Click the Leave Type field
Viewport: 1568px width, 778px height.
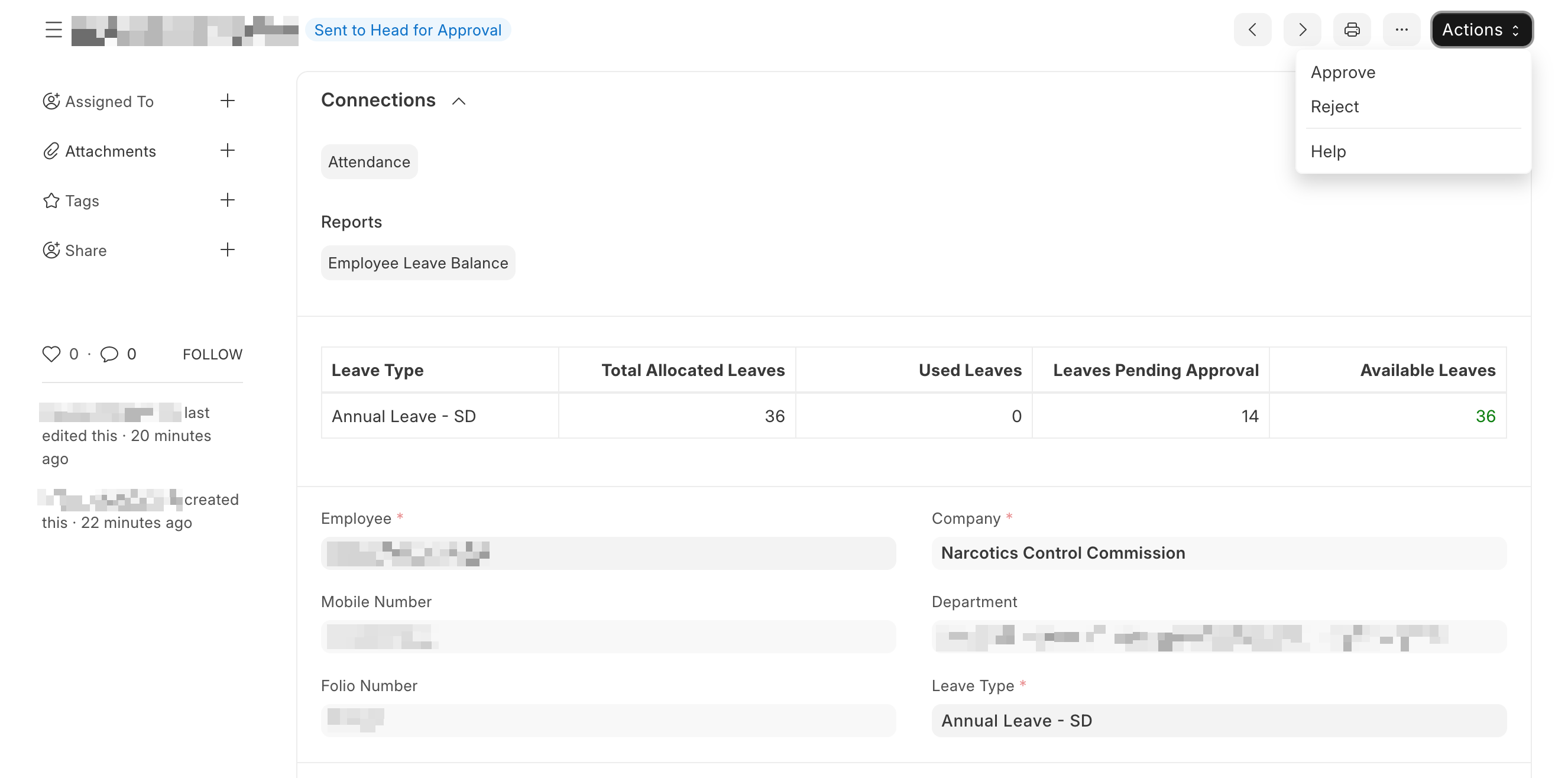click(1218, 721)
